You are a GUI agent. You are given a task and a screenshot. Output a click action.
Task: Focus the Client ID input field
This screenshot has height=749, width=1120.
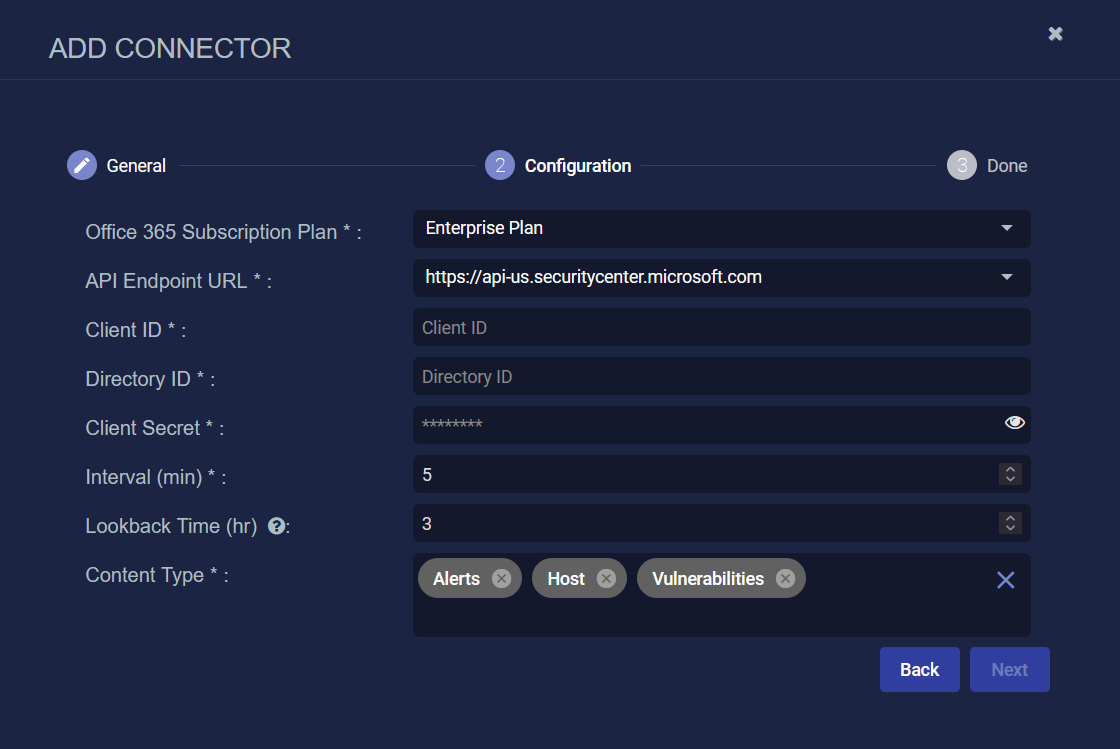(x=720, y=327)
